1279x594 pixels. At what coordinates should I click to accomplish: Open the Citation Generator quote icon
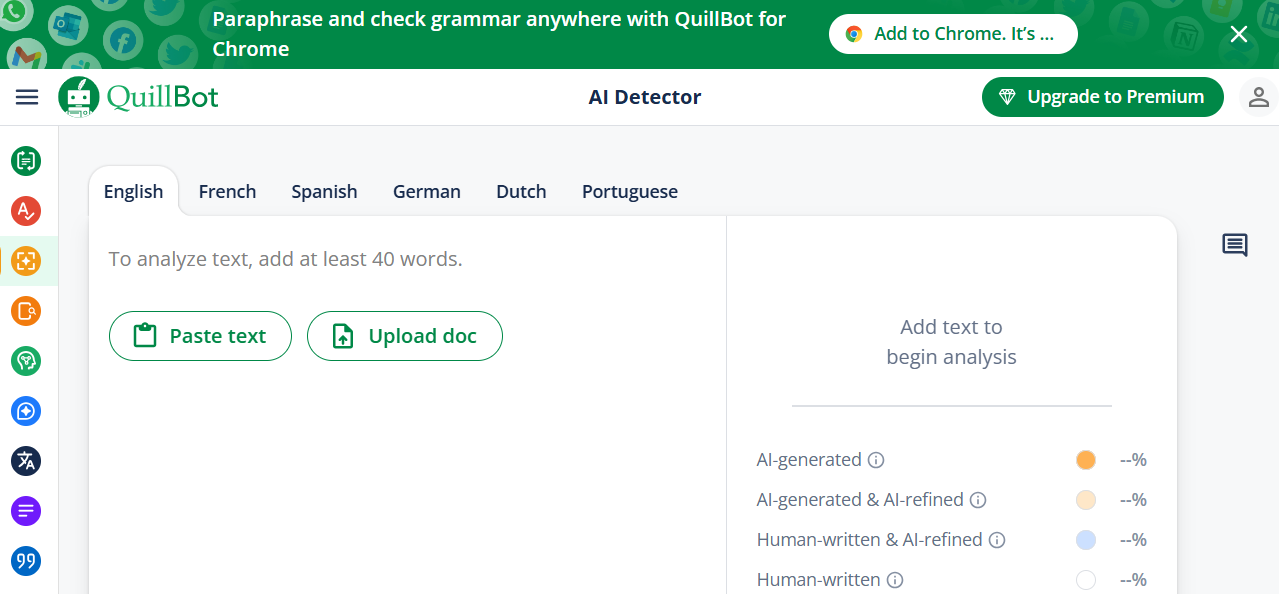pyautogui.click(x=26, y=561)
